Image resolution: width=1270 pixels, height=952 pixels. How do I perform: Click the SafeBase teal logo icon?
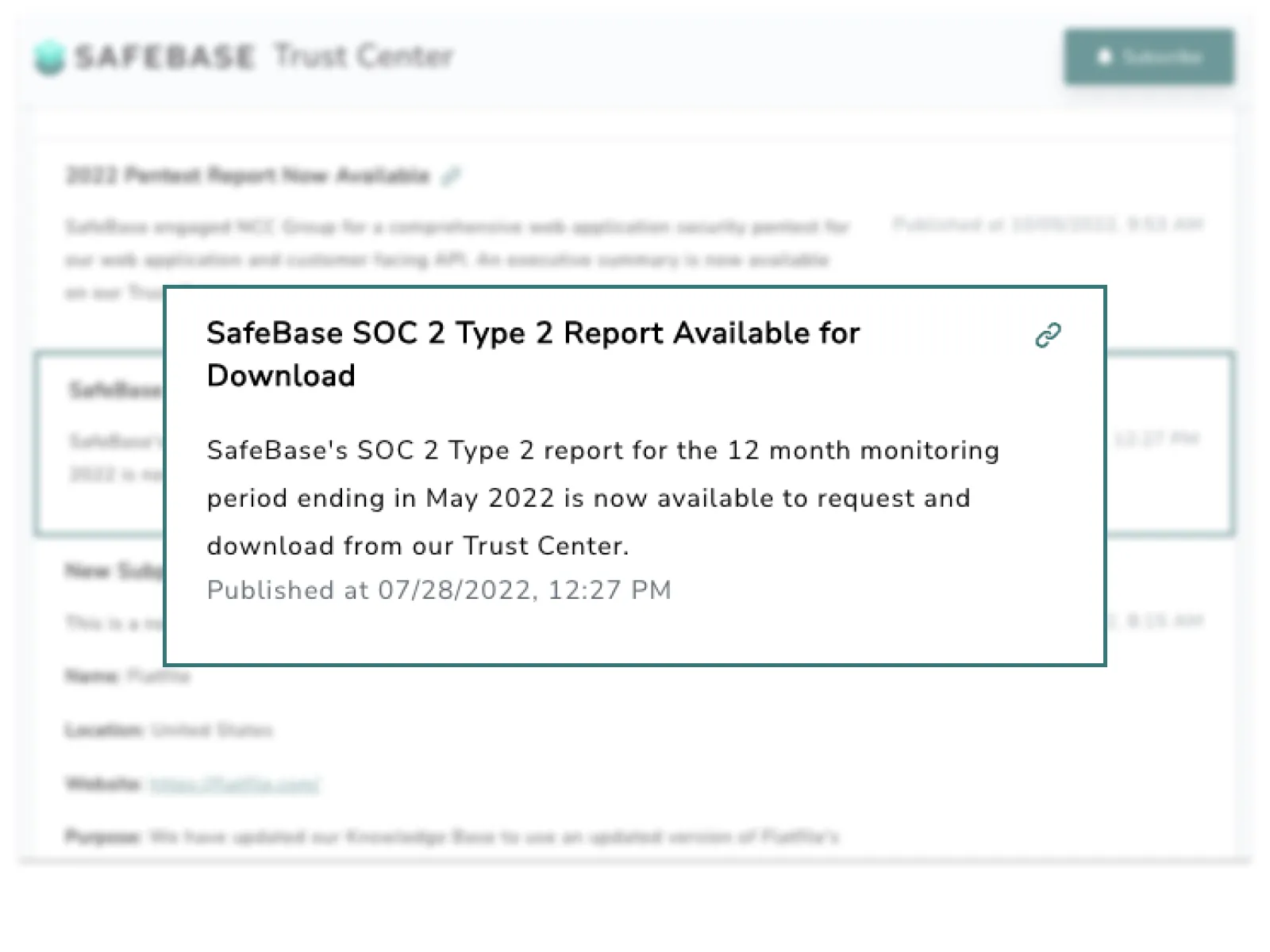(50, 57)
